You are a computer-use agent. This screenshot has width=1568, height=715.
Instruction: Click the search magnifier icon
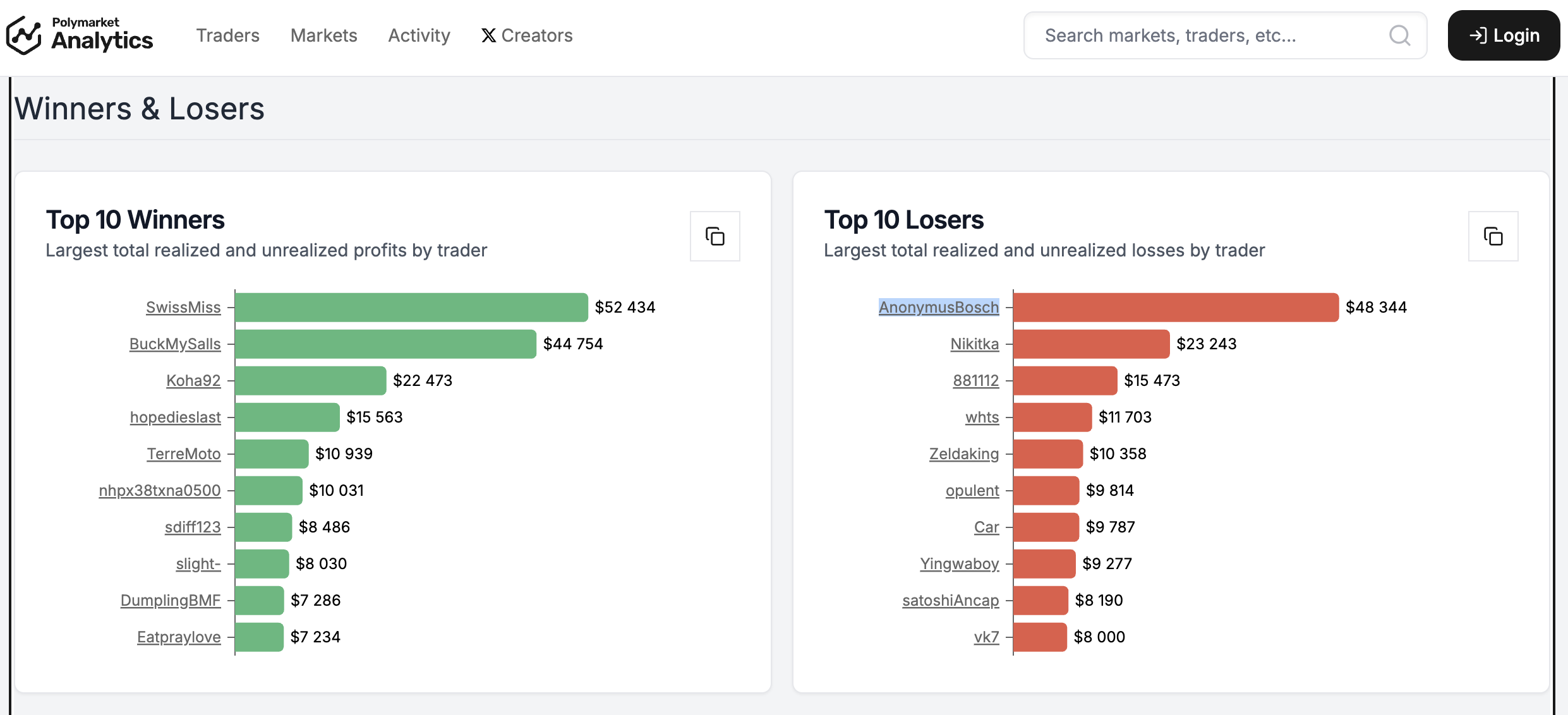(1399, 35)
